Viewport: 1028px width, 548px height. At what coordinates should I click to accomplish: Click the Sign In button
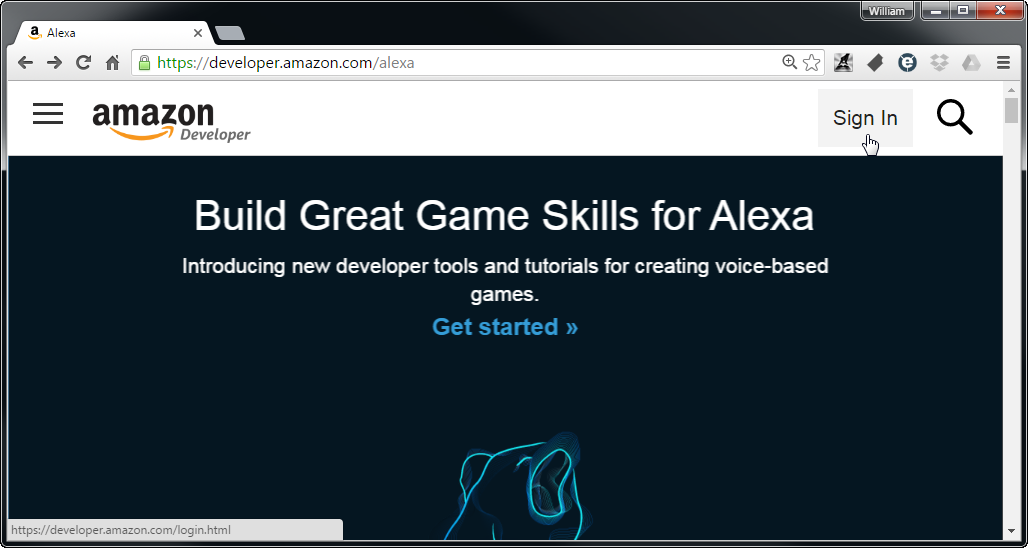pyautogui.click(x=865, y=118)
